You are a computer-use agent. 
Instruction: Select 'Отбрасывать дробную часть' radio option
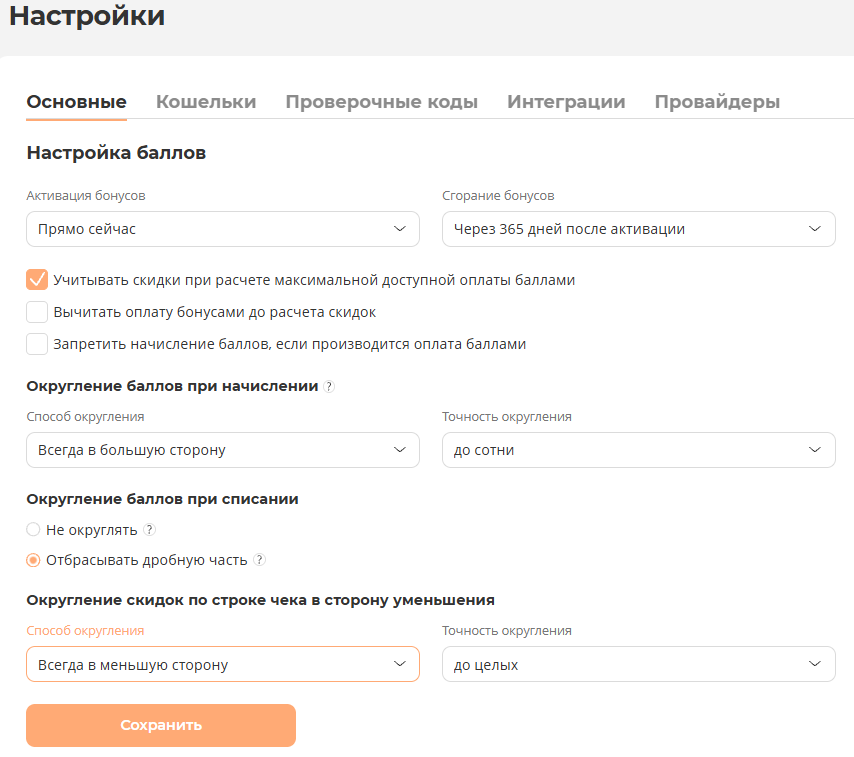point(34,560)
